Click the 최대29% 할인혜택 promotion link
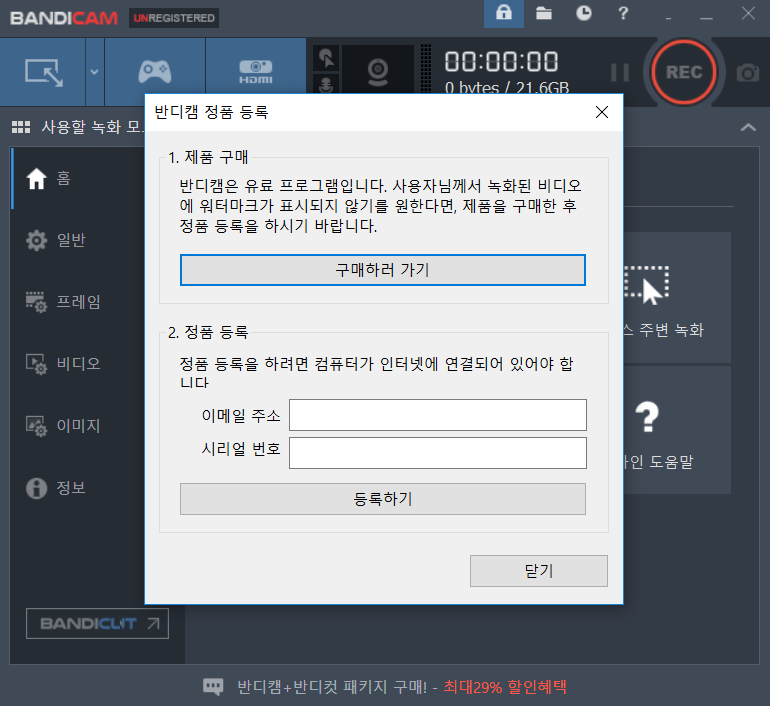The height and width of the screenshot is (706, 770). pyautogui.click(x=505, y=686)
